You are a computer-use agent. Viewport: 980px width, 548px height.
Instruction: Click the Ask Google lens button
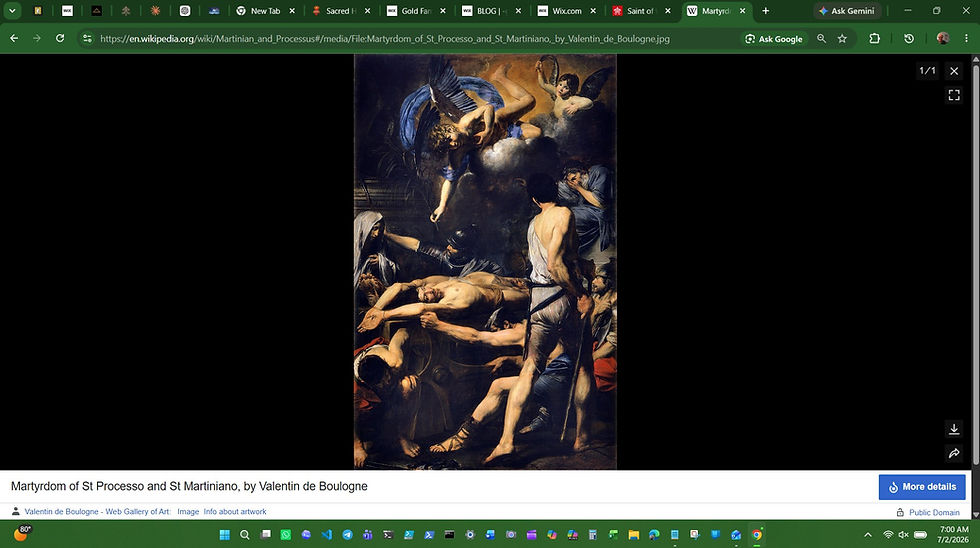tap(774, 39)
